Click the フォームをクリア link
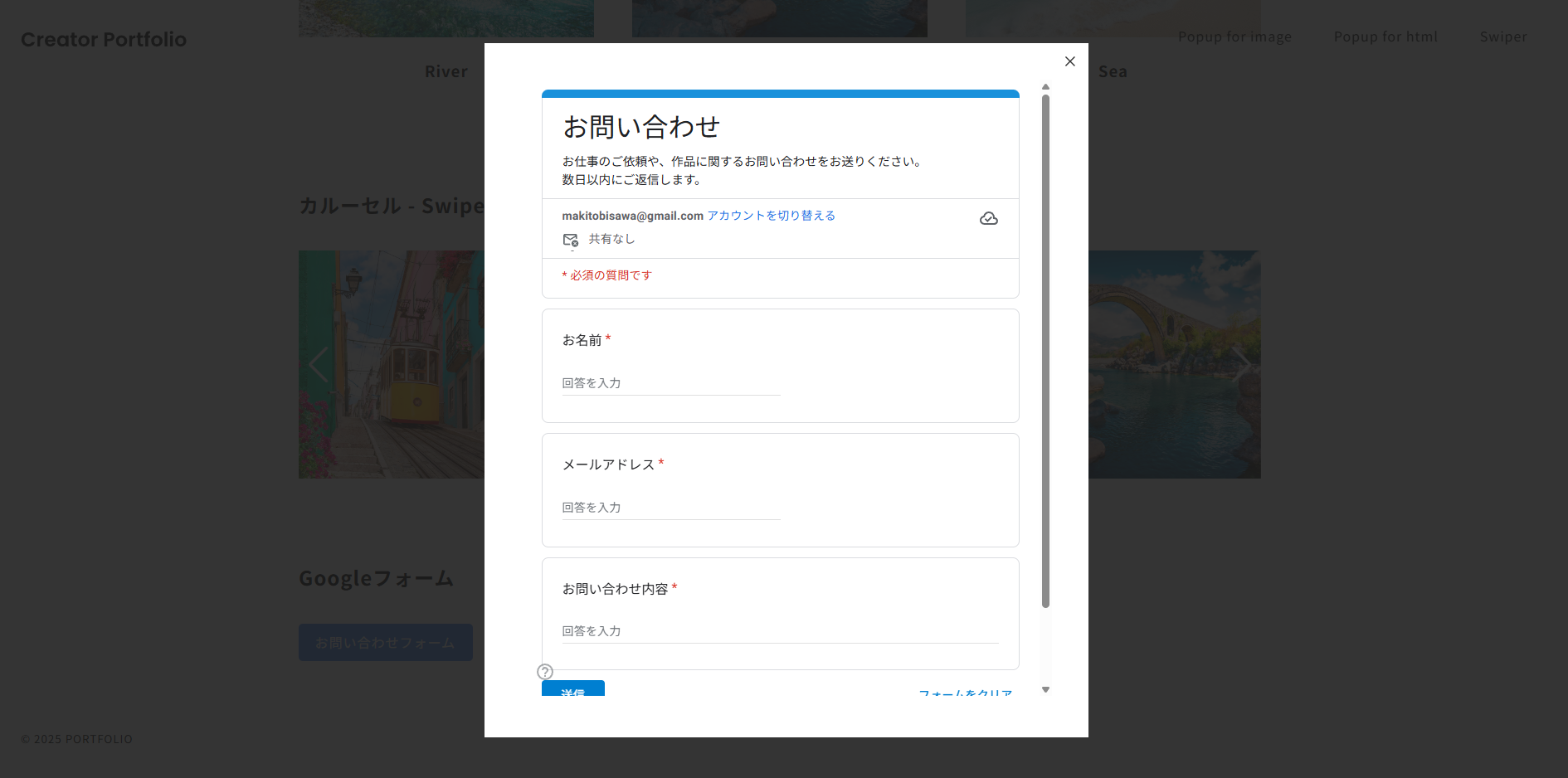Viewport: 1568px width, 778px height. tap(965, 692)
